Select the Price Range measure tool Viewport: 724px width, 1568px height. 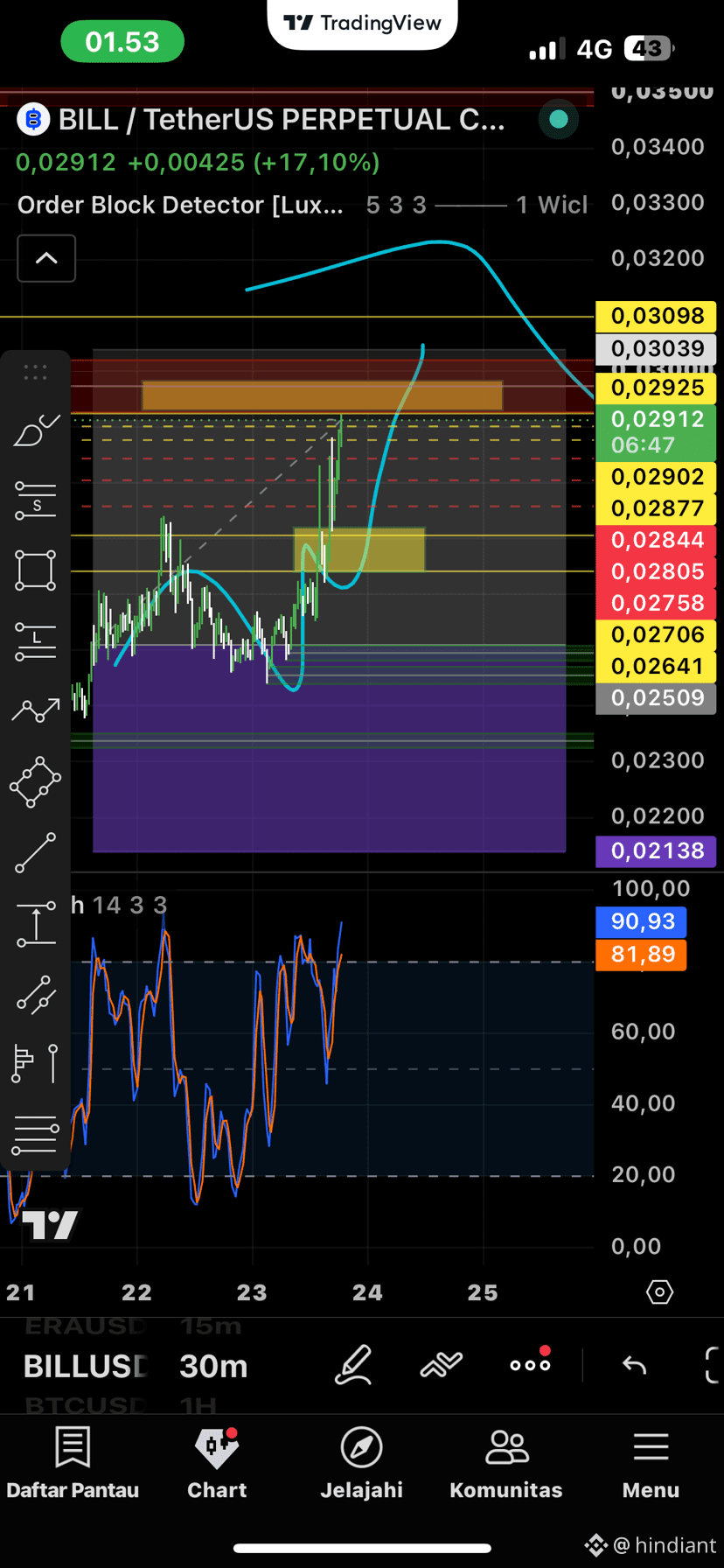35,925
